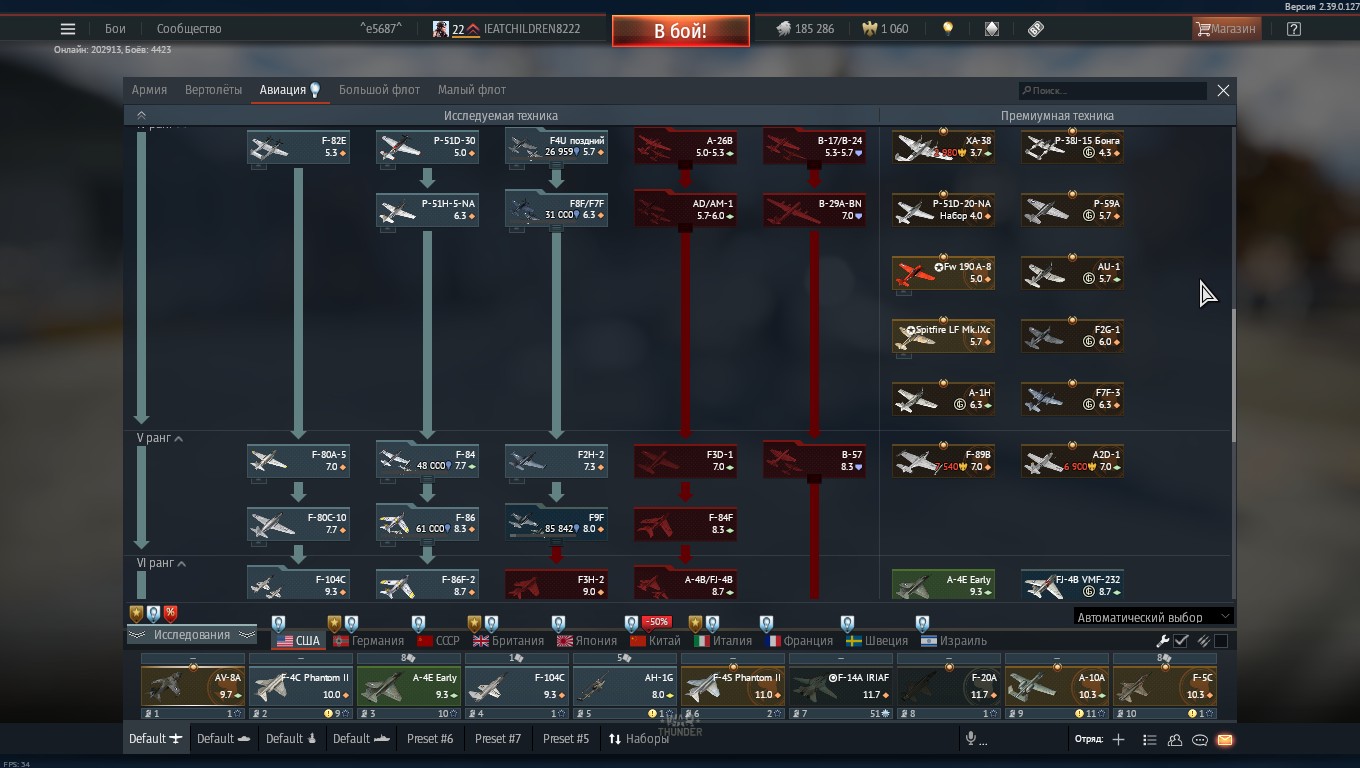Toggle the checked checkbox above crew slots
This screenshot has height=768, width=1360.
(x=1181, y=641)
